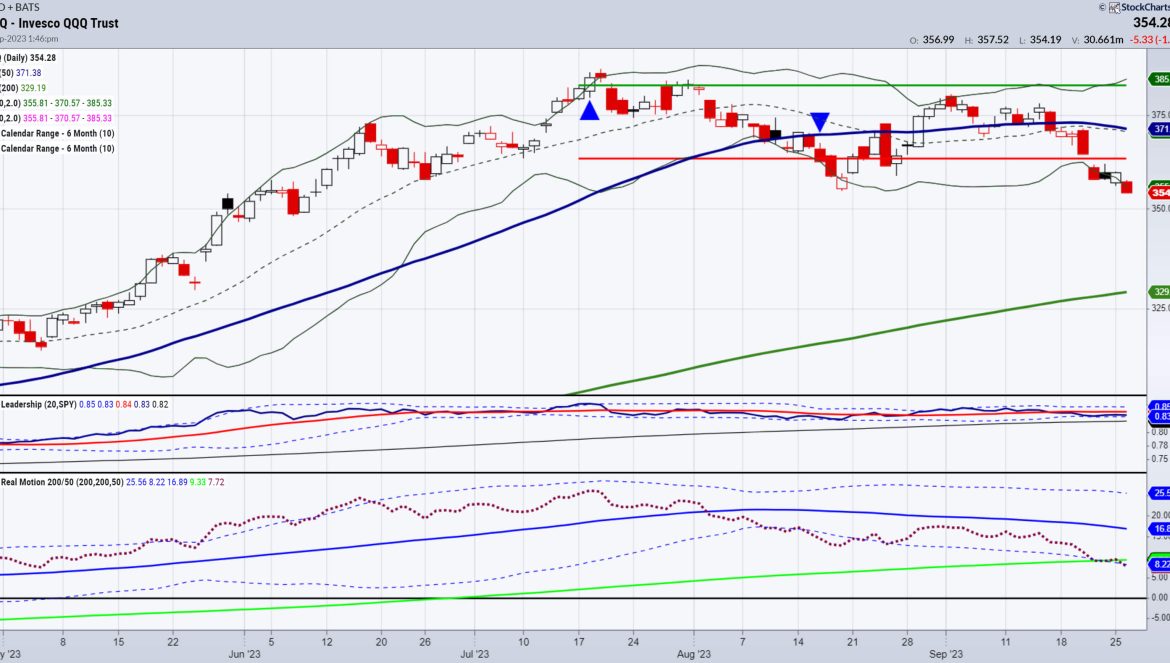Click the red '-5.33' change value

pyautogui.click(x=1142, y=40)
